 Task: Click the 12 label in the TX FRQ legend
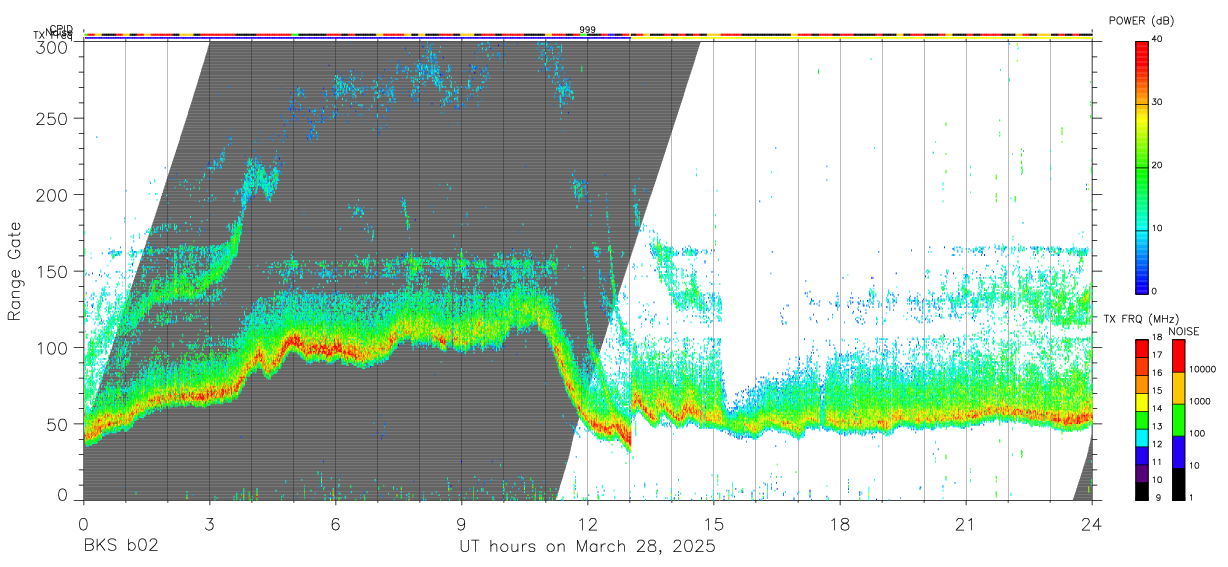point(1157,444)
